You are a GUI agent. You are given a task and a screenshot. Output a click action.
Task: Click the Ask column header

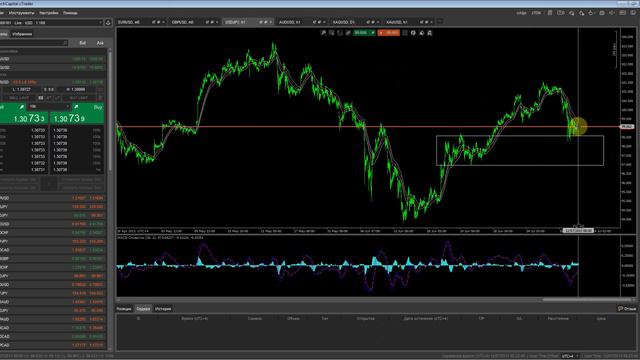click(100, 43)
